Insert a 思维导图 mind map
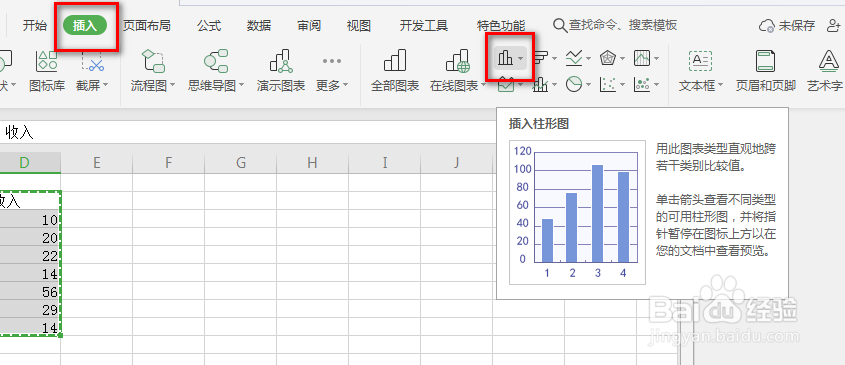The image size is (845, 365). (216, 70)
